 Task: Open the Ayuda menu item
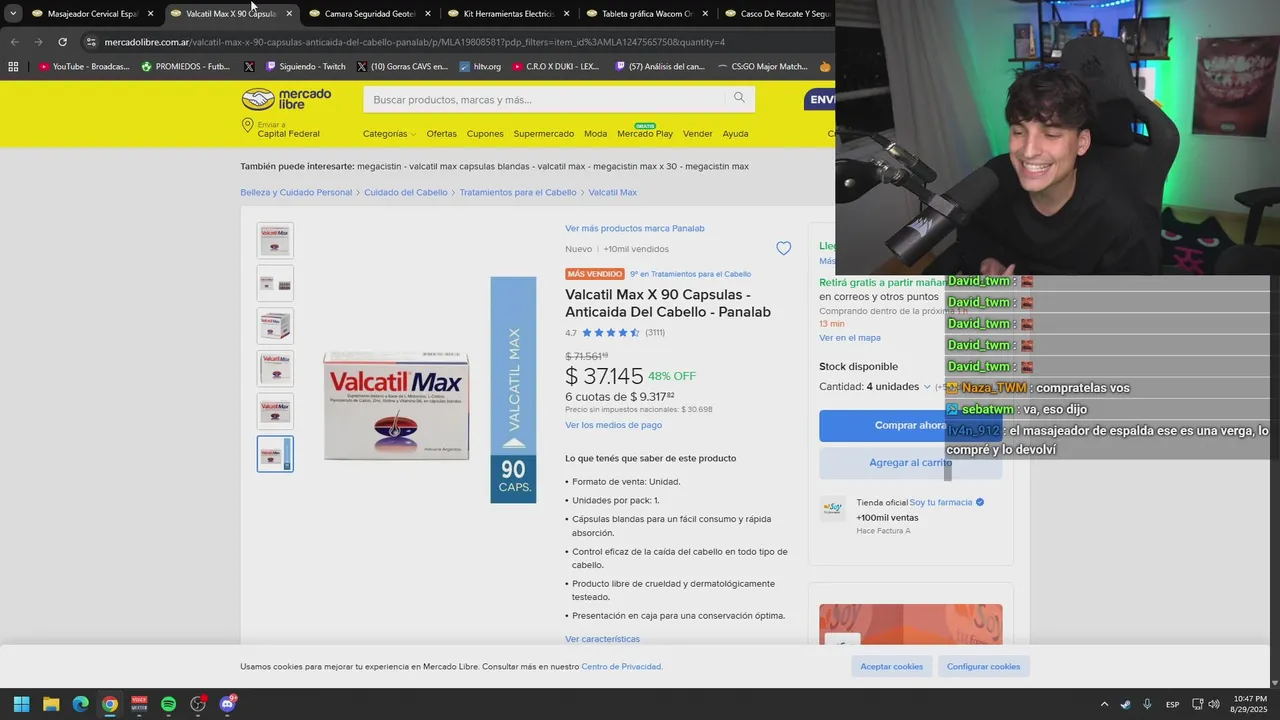click(x=735, y=134)
